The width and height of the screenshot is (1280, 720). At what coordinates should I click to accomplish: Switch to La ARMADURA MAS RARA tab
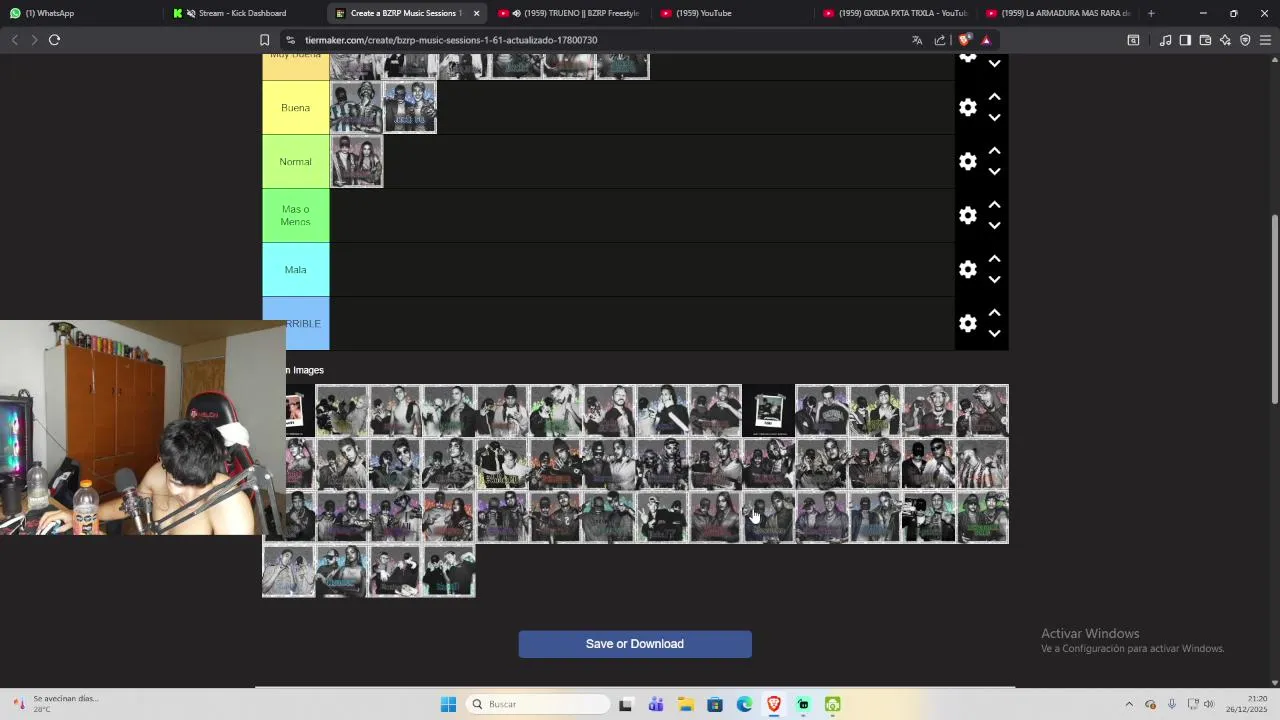[1057, 13]
